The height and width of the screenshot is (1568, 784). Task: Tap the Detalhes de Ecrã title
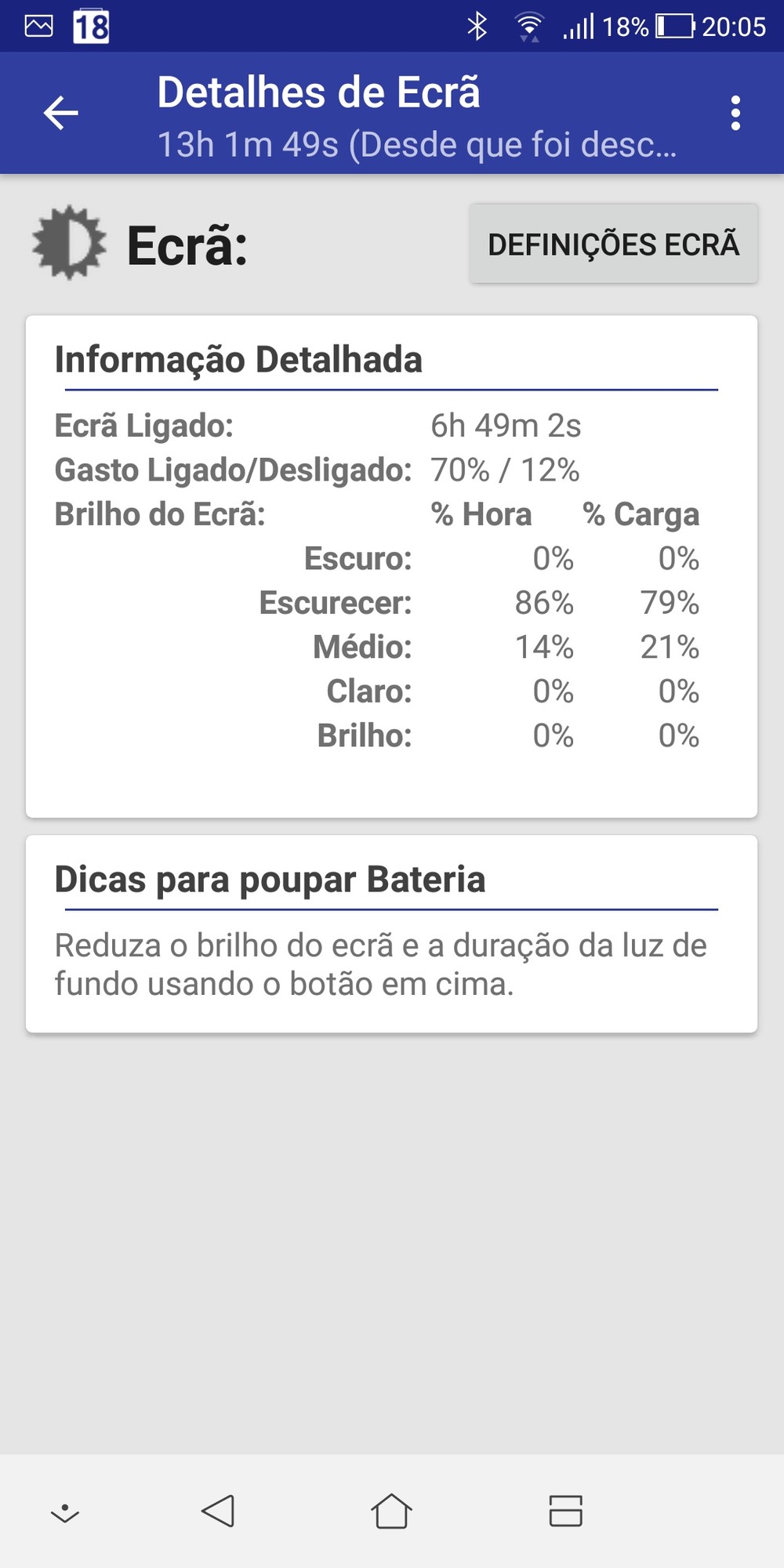(318, 93)
